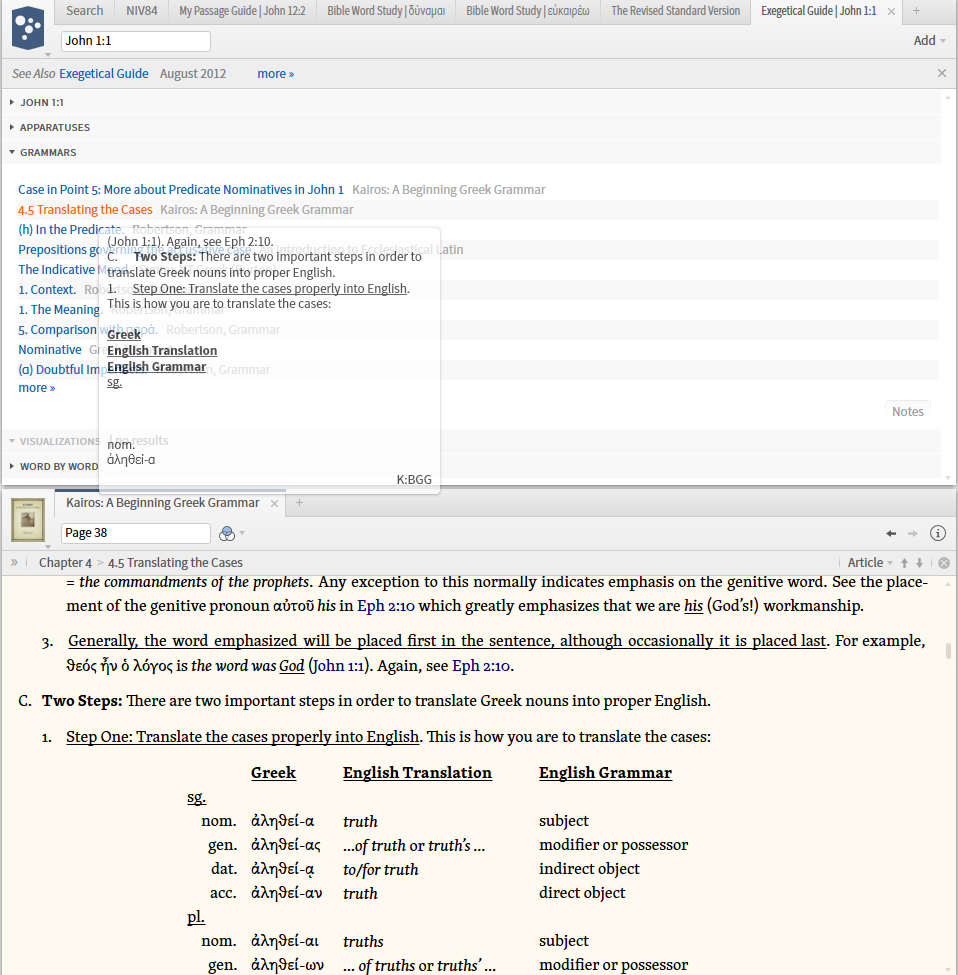Open Case in Point 5 grammar link

(181, 190)
